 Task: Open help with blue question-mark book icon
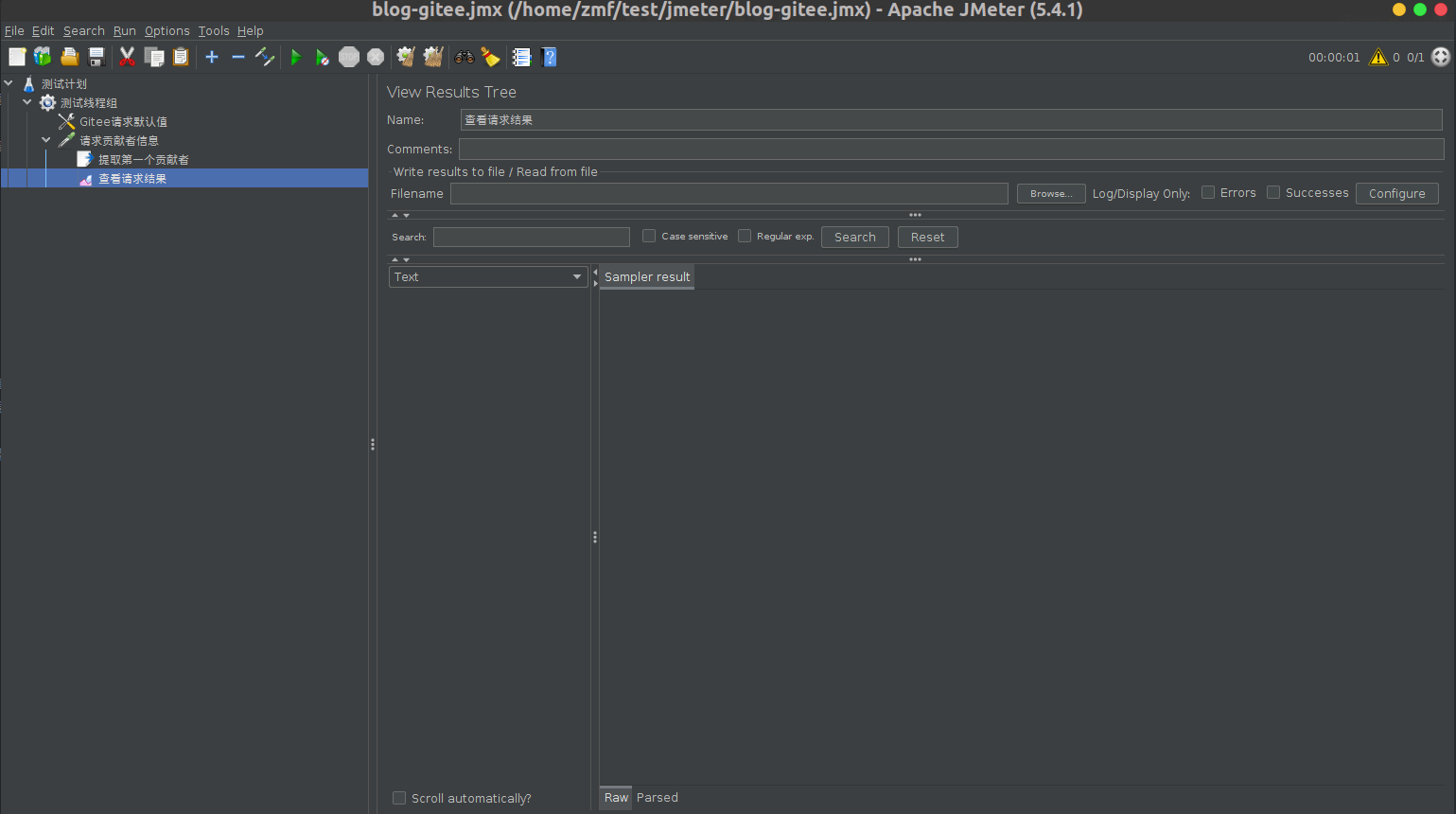point(549,57)
